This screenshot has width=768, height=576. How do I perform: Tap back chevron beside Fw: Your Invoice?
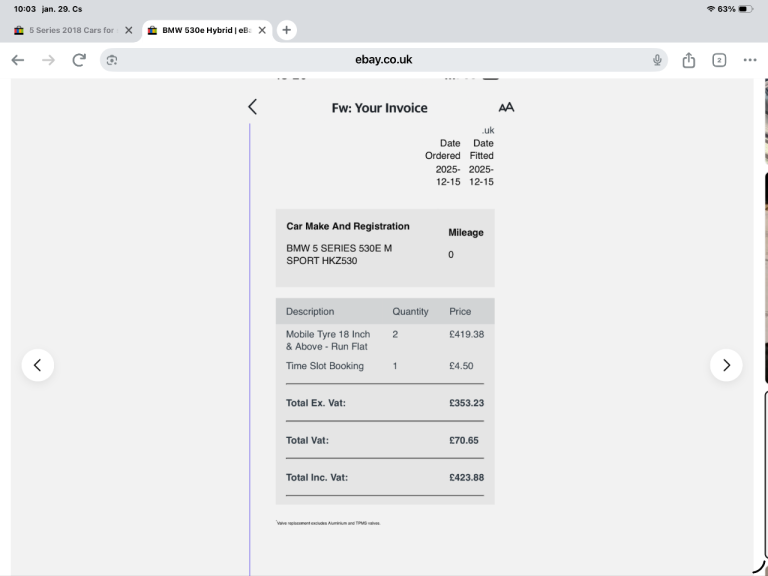[252, 107]
